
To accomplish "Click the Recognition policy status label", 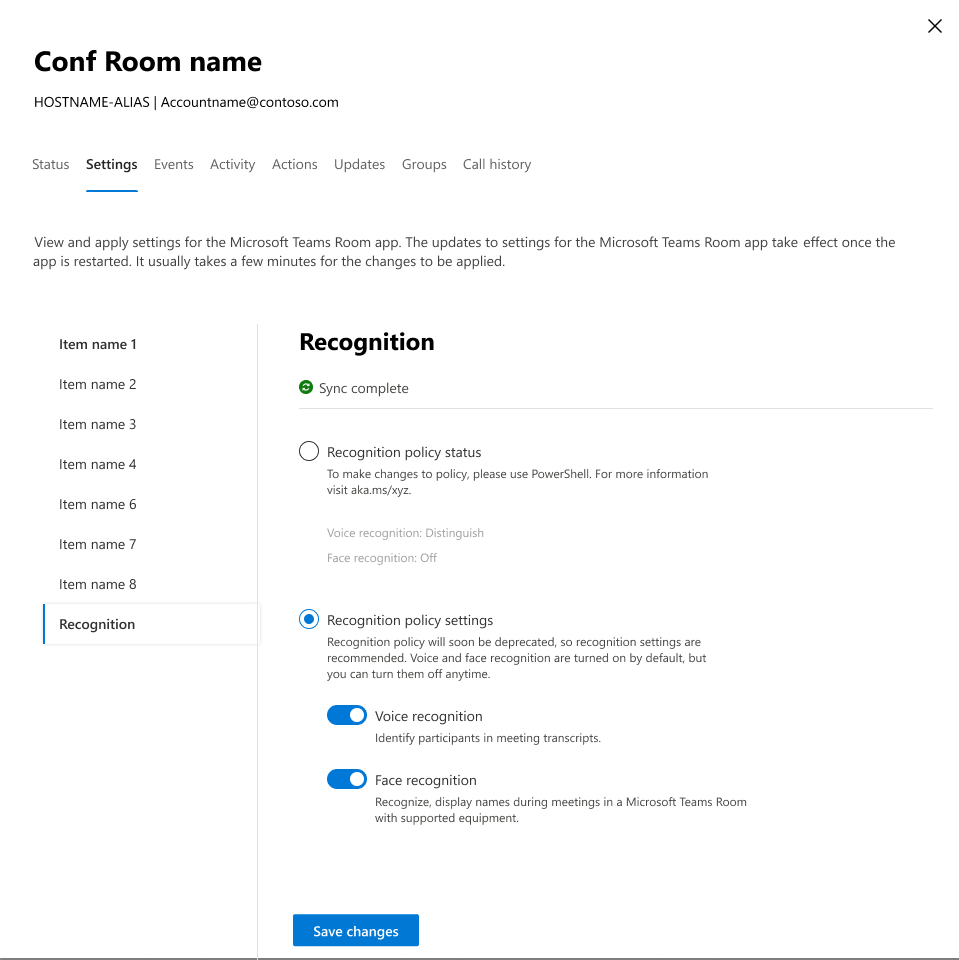I will point(404,452).
